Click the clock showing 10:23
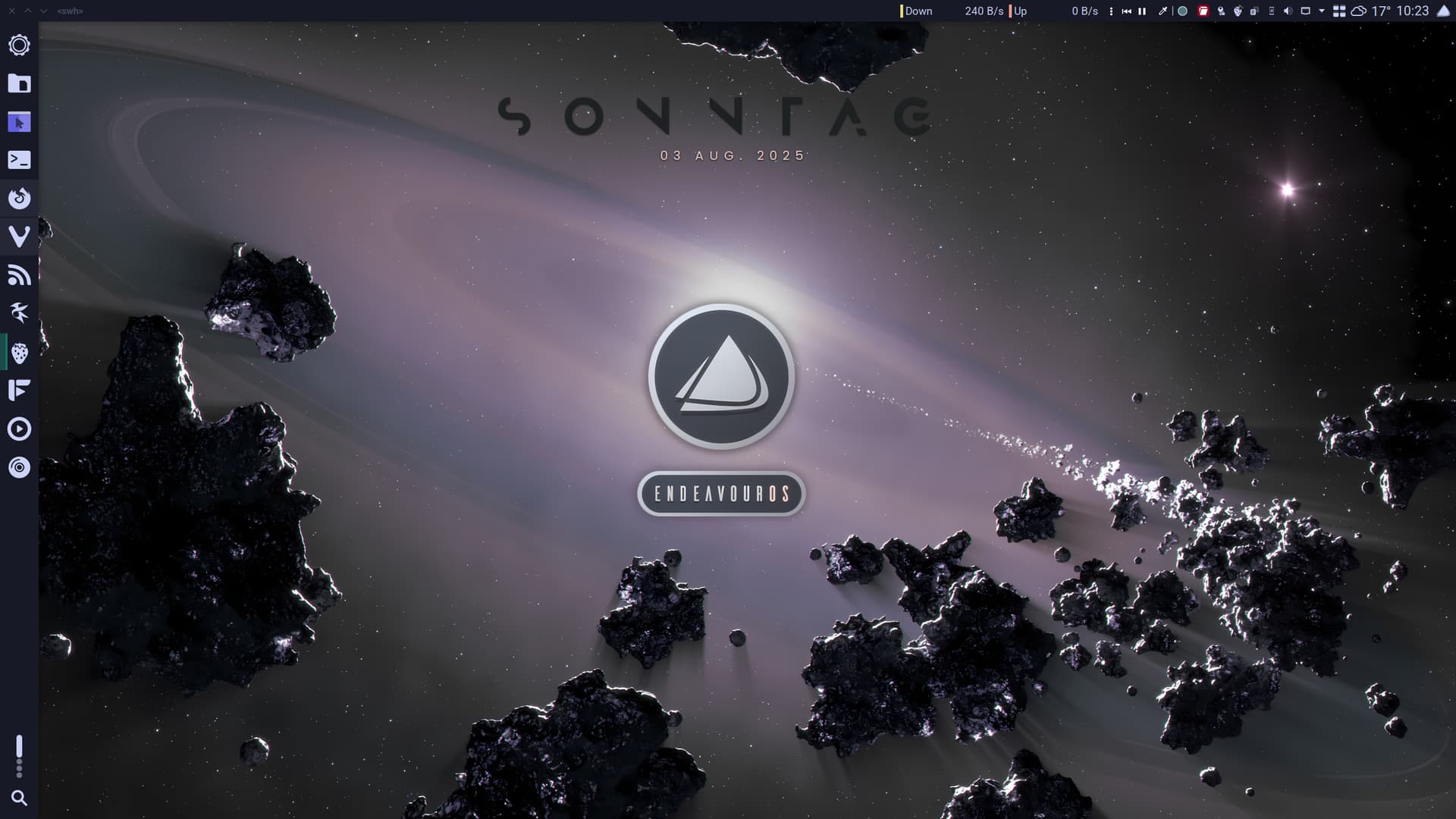The width and height of the screenshot is (1456, 819). [x=1413, y=11]
